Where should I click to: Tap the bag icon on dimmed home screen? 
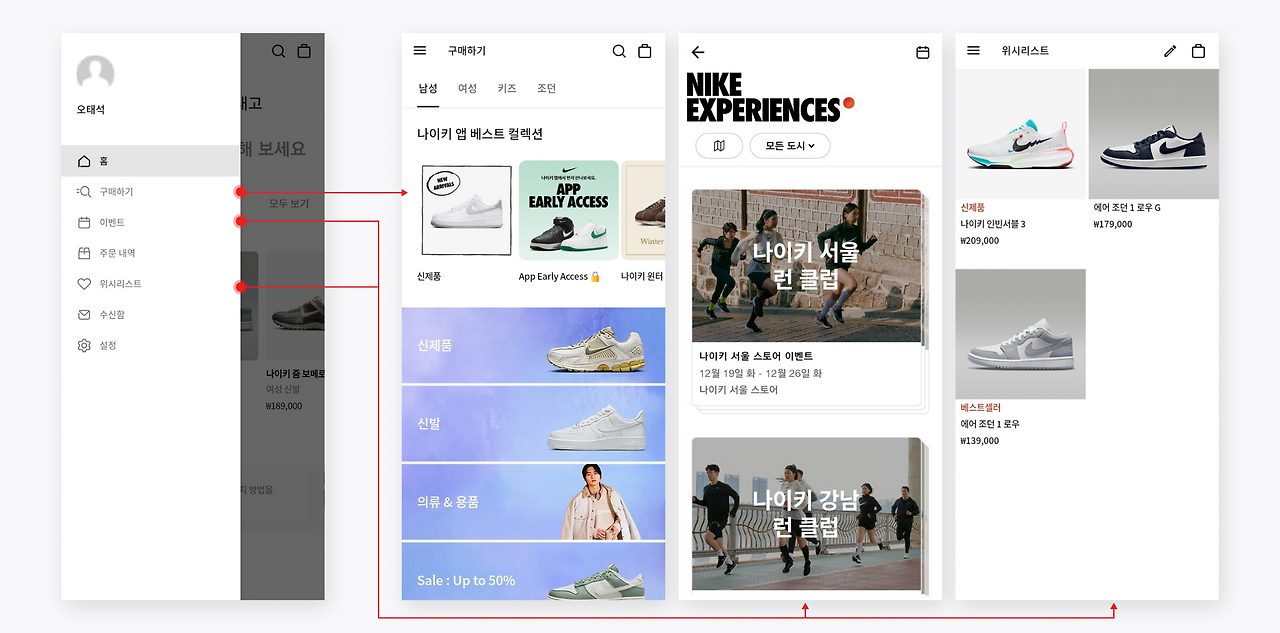coord(305,51)
